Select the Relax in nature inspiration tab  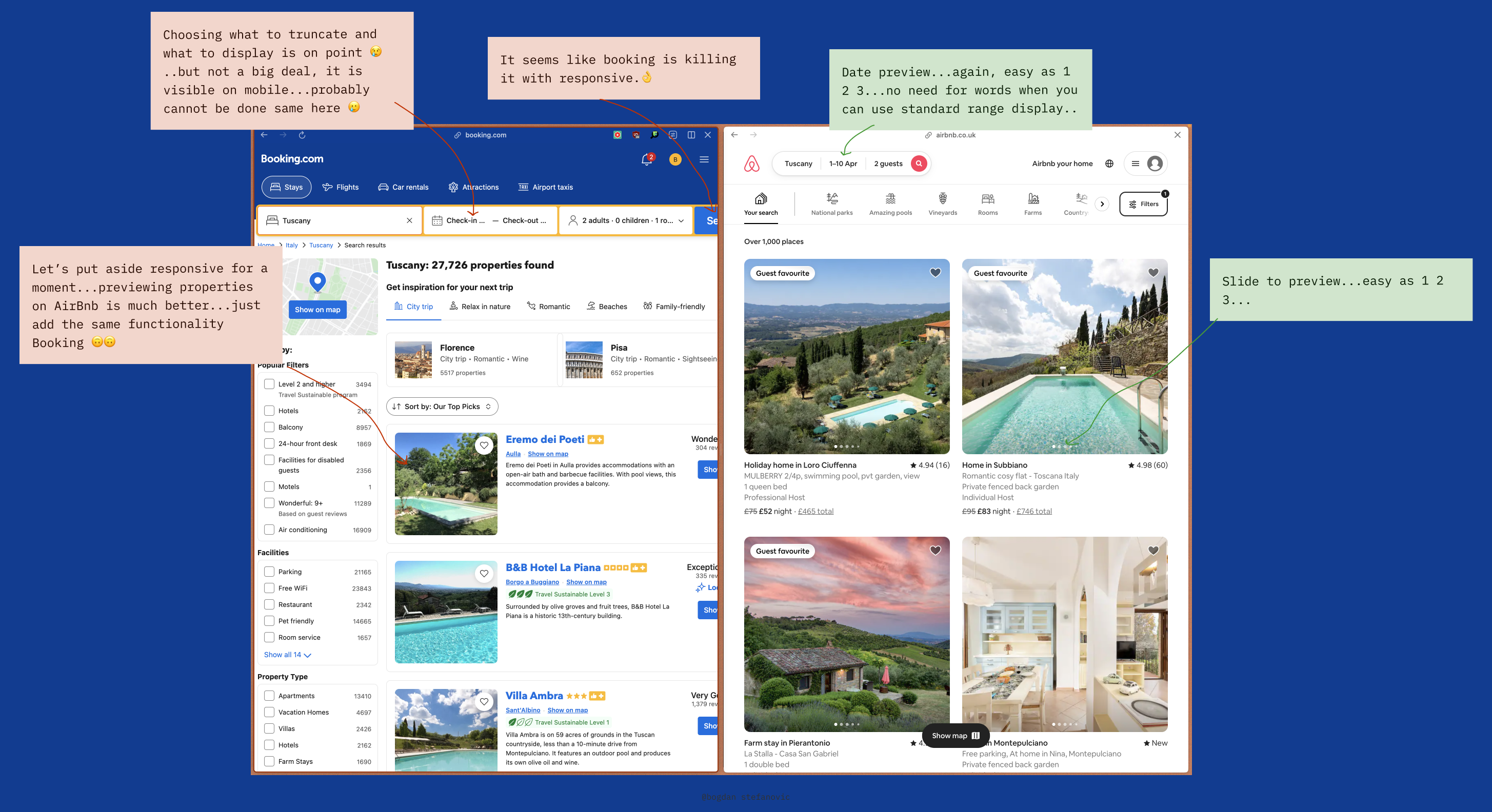pyautogui.click(x=480, y=307)
